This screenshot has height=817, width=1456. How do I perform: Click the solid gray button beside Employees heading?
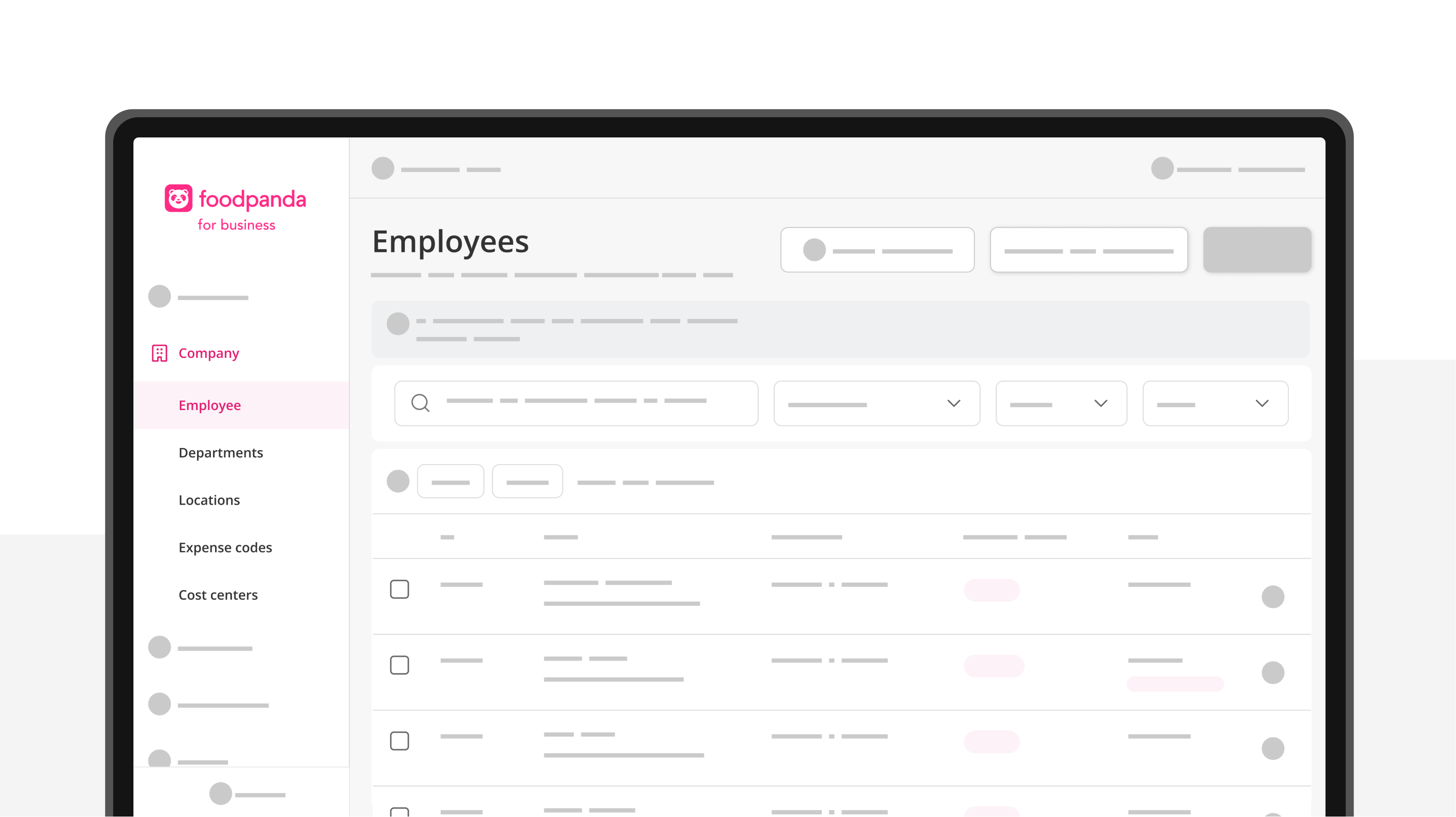tap(1257, 250)
